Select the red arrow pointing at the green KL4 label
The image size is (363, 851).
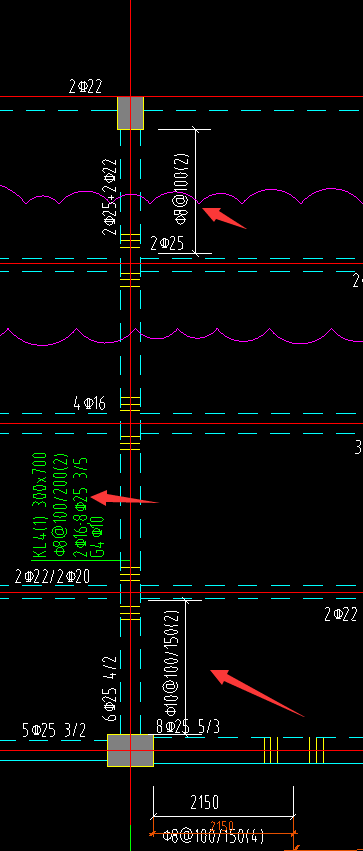[124, 498]
